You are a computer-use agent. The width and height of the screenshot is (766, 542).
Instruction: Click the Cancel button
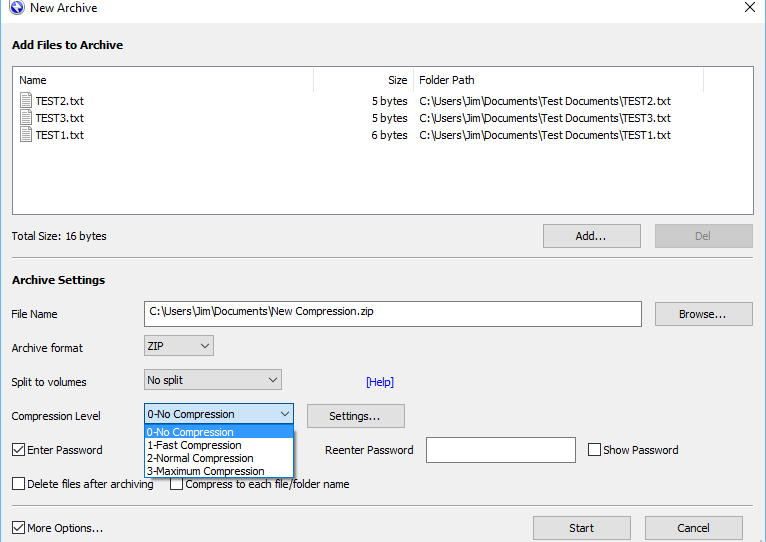pos(694,528)
